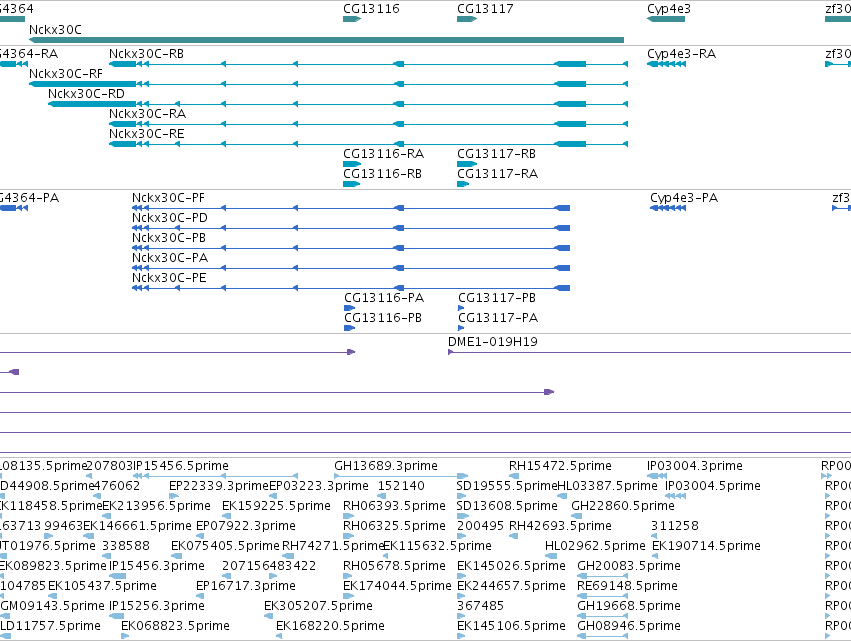Image resolution: width=851 pixels, height=641 pixels.
Task: Select EST EP16717.3prime
Action: tap(246, 587)
